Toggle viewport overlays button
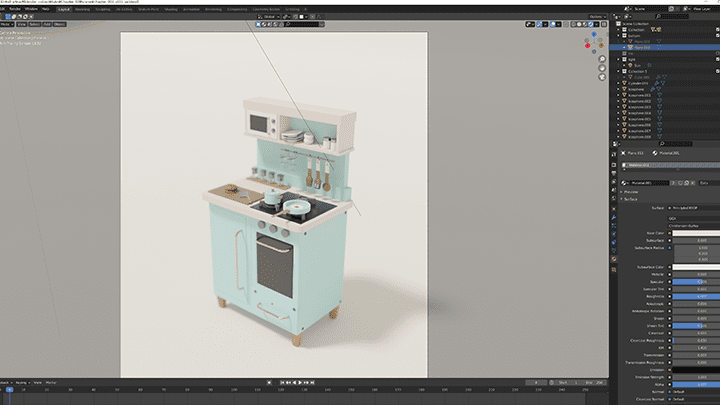This screenshot has height=405, width=720. pos(553,24)
